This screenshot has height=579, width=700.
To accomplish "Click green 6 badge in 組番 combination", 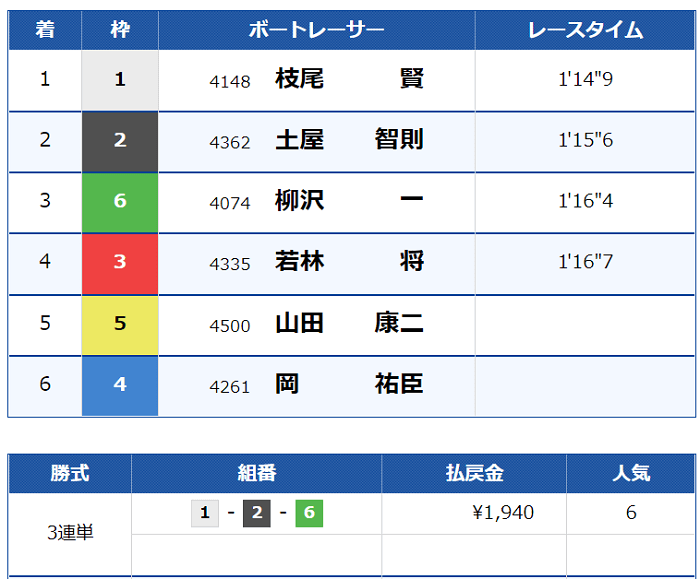I will pos(309,513).
